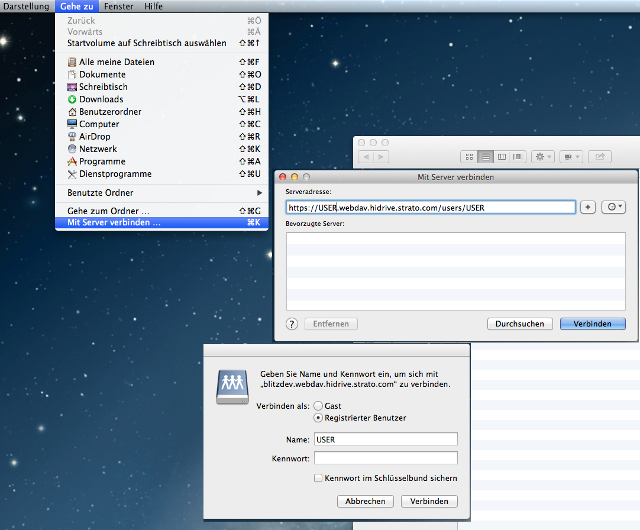The height and width of the screenshot is (530, 640).
Task: Switch Finder to list view
Action: click(x=485, y=157)
